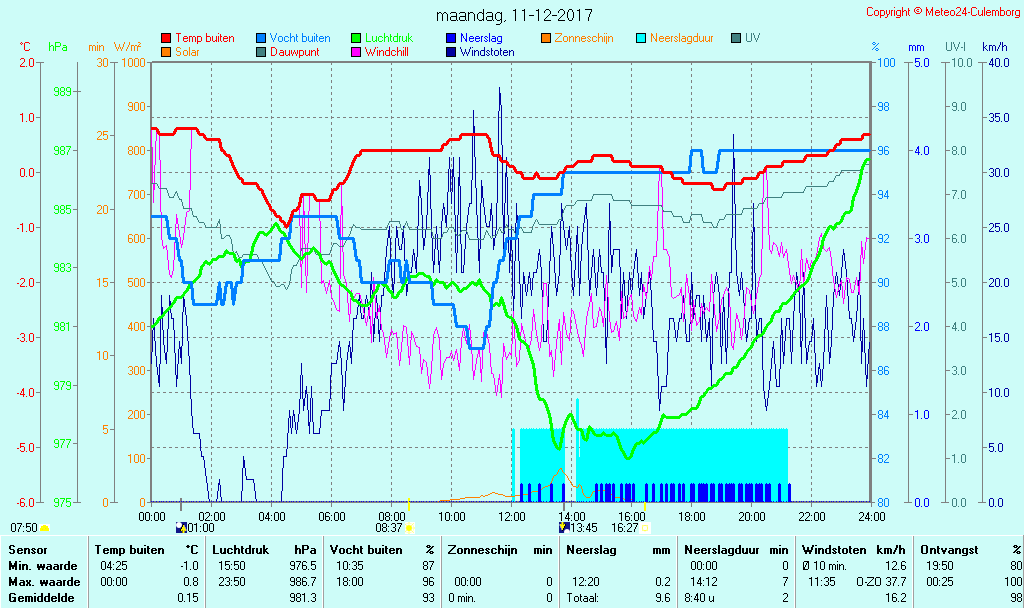Click the cyan Neerslagduur legend square
1026x608 pixels.
click(x=641, y=38)
